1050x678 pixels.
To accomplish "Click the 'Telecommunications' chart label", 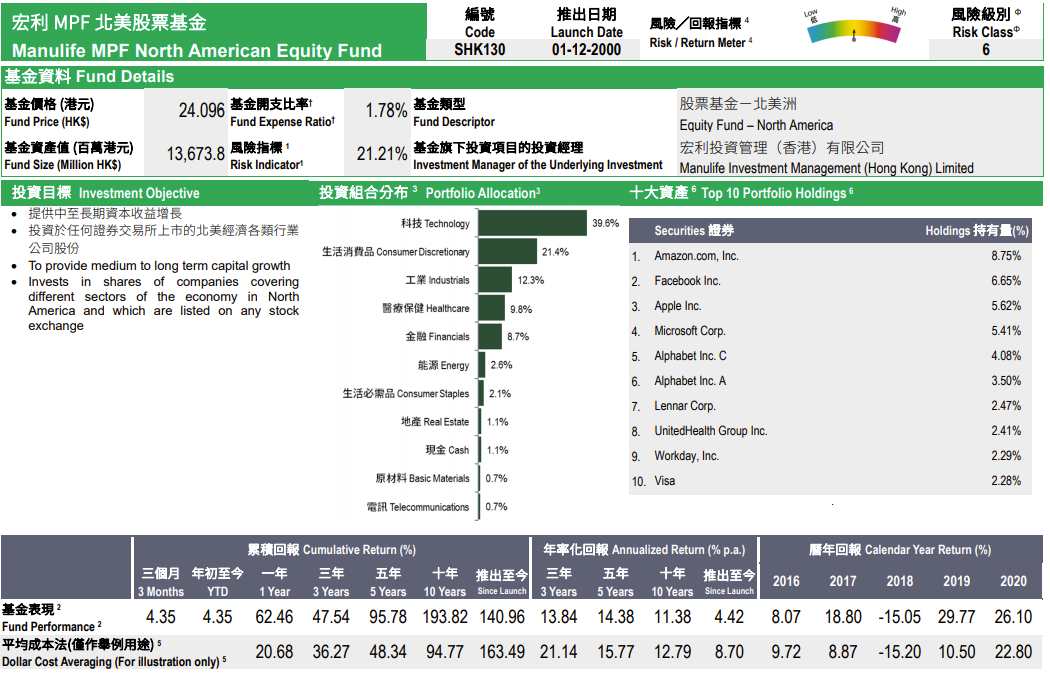I will [418, 507].
